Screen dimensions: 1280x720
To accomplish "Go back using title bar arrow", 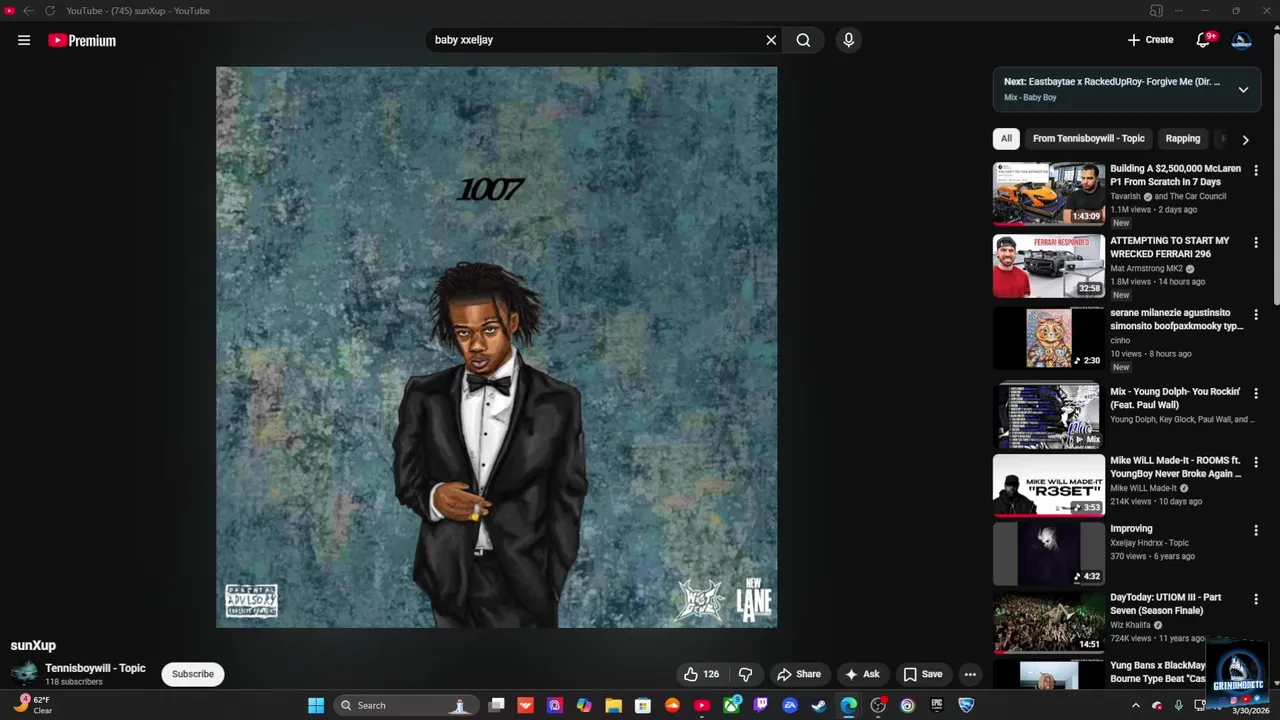I will click(28, 11).
